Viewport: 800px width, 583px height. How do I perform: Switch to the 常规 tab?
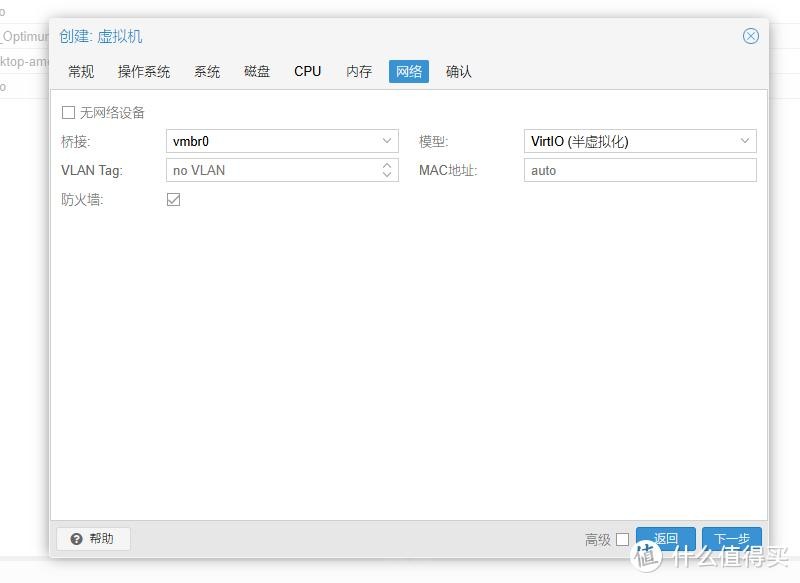tap(81, 72)
